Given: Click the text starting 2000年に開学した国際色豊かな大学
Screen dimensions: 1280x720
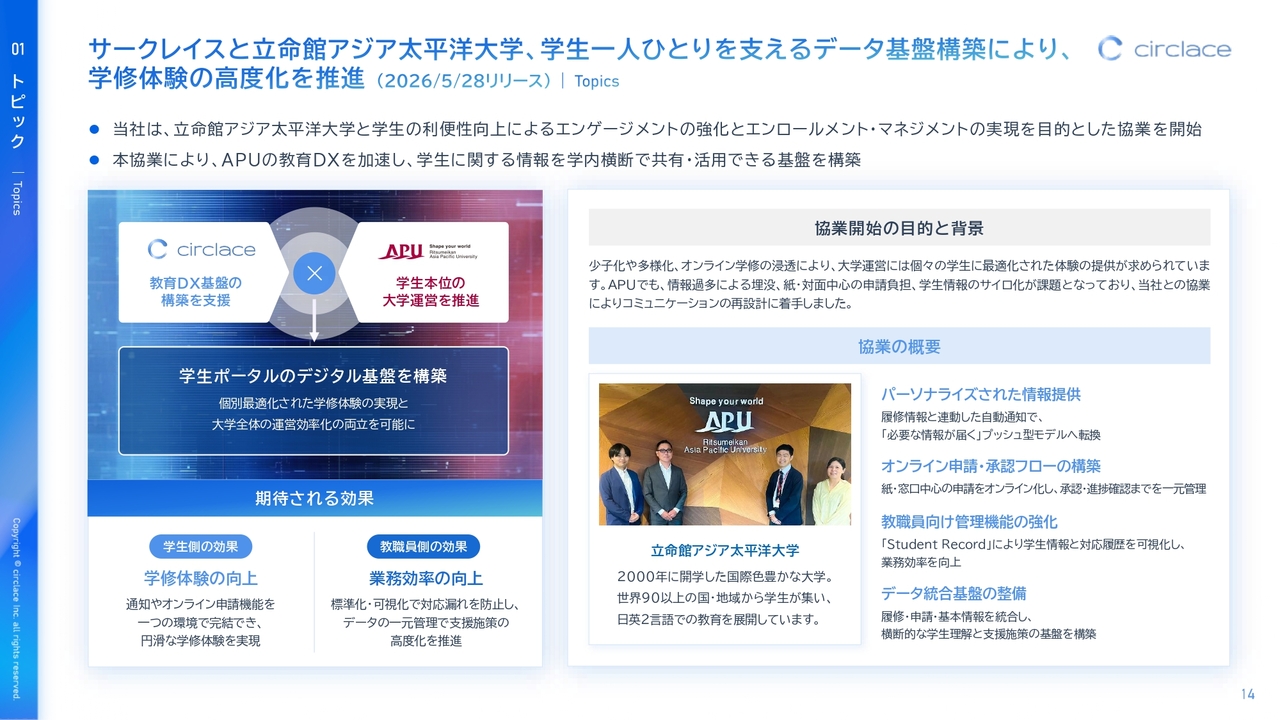Looking at the screenshot, I should click(x=725, y=598).
